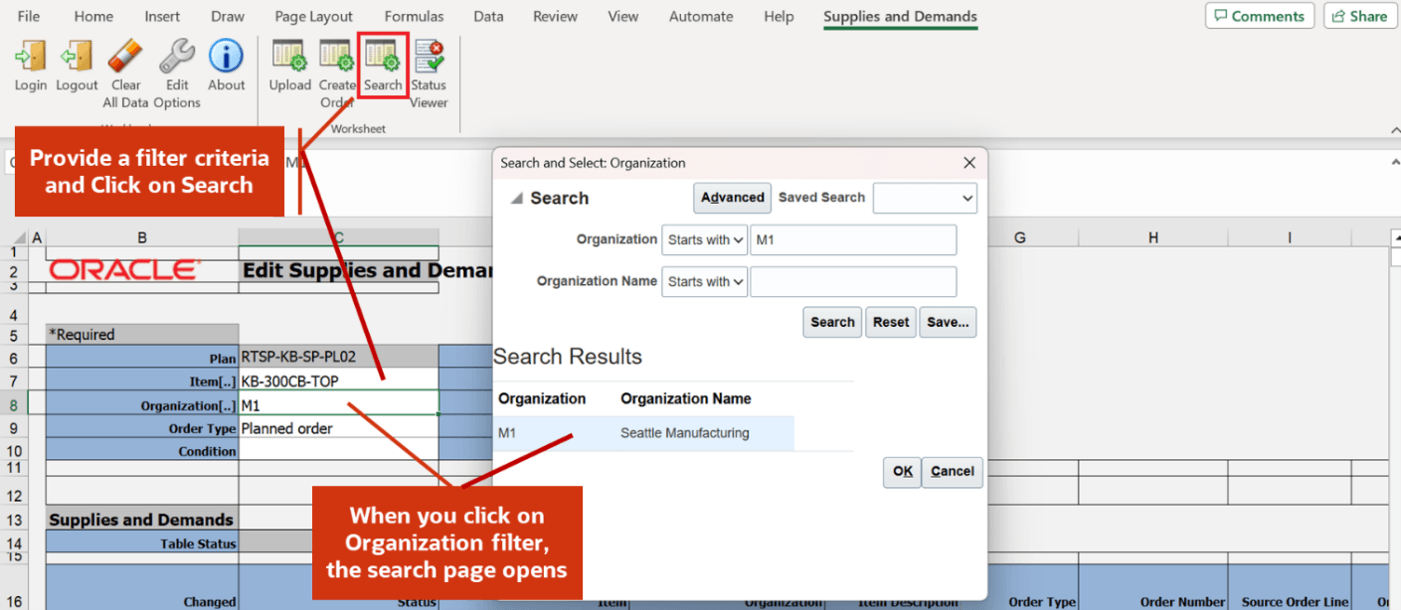Open the Review ribbon tab
The width and height of the screenshot is (1401, 610).
tap(555, 16)
